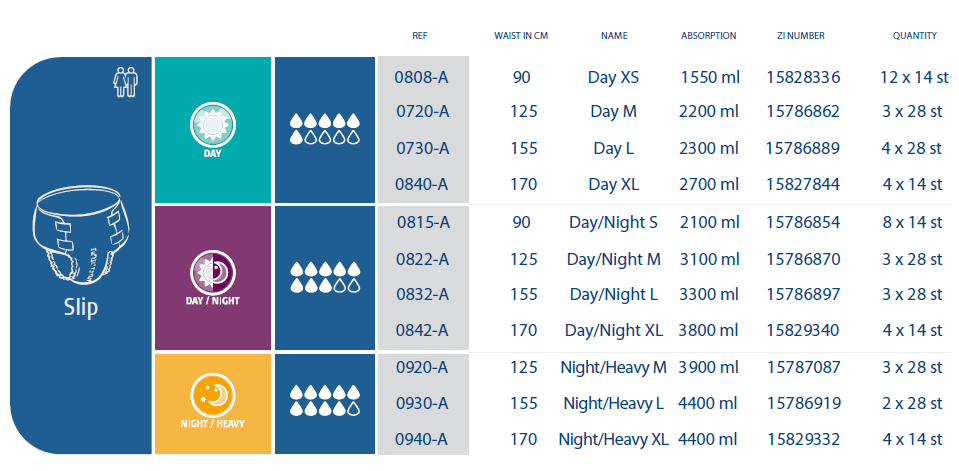959x471 pixels.
Task: Click the Slip product label
Action: click(x=81, y=308)
